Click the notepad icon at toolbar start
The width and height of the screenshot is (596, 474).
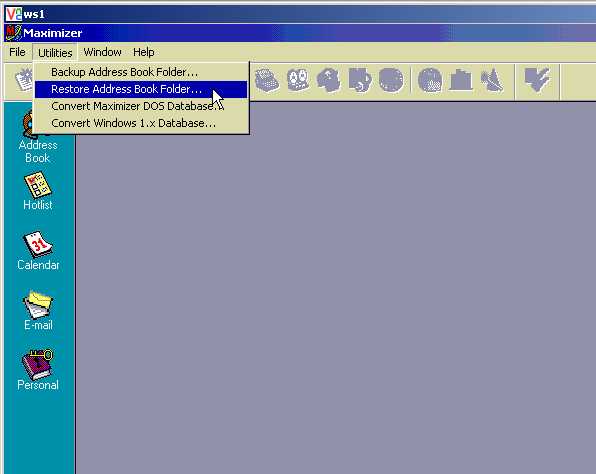[x=24, y=80]
